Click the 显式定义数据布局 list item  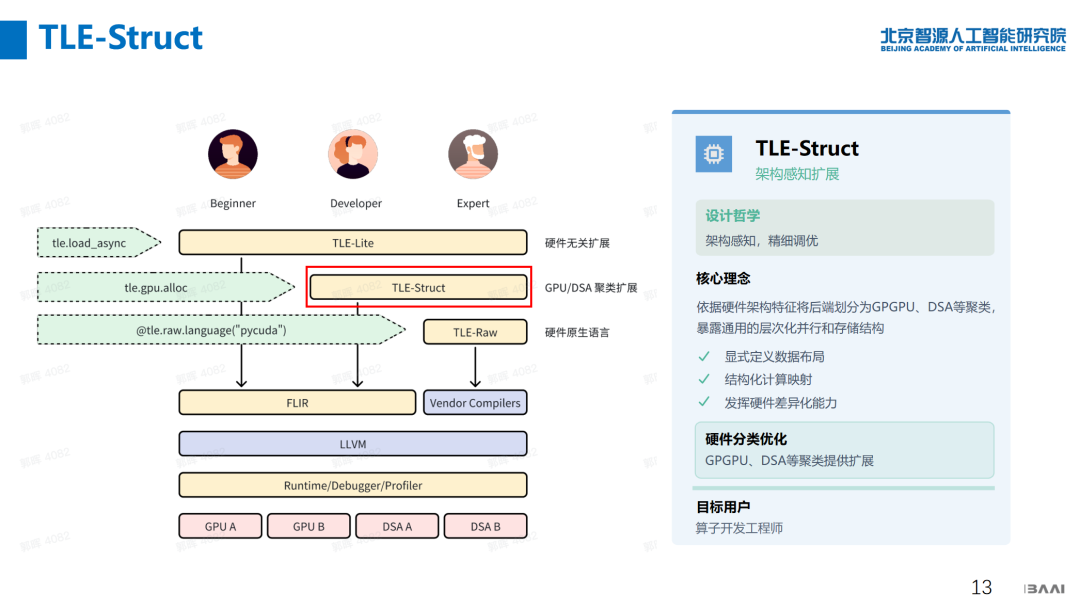click(x=774, y=357)
